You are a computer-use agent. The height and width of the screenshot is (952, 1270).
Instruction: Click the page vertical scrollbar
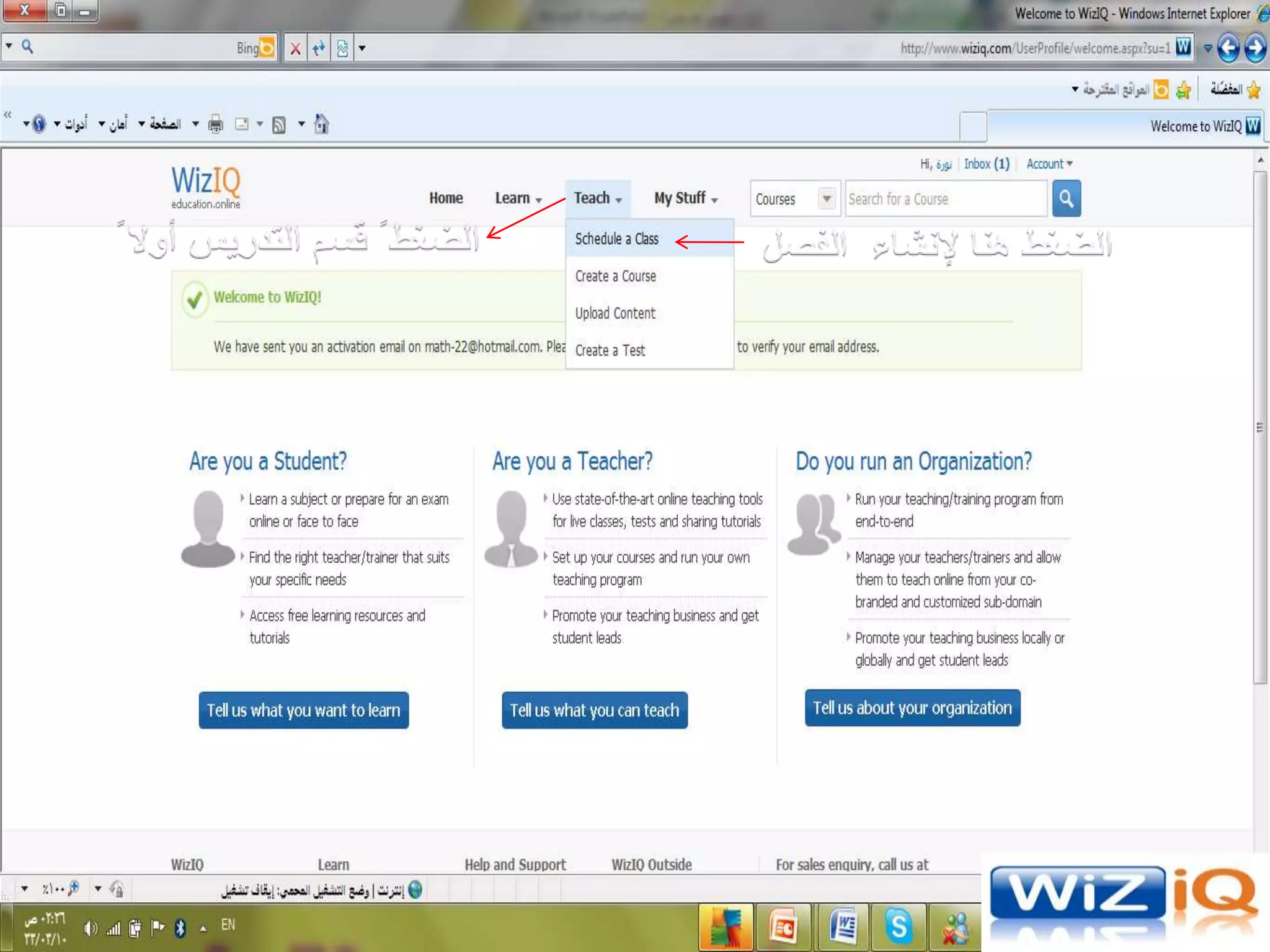pyautogui.click(x=1259, y=428)
